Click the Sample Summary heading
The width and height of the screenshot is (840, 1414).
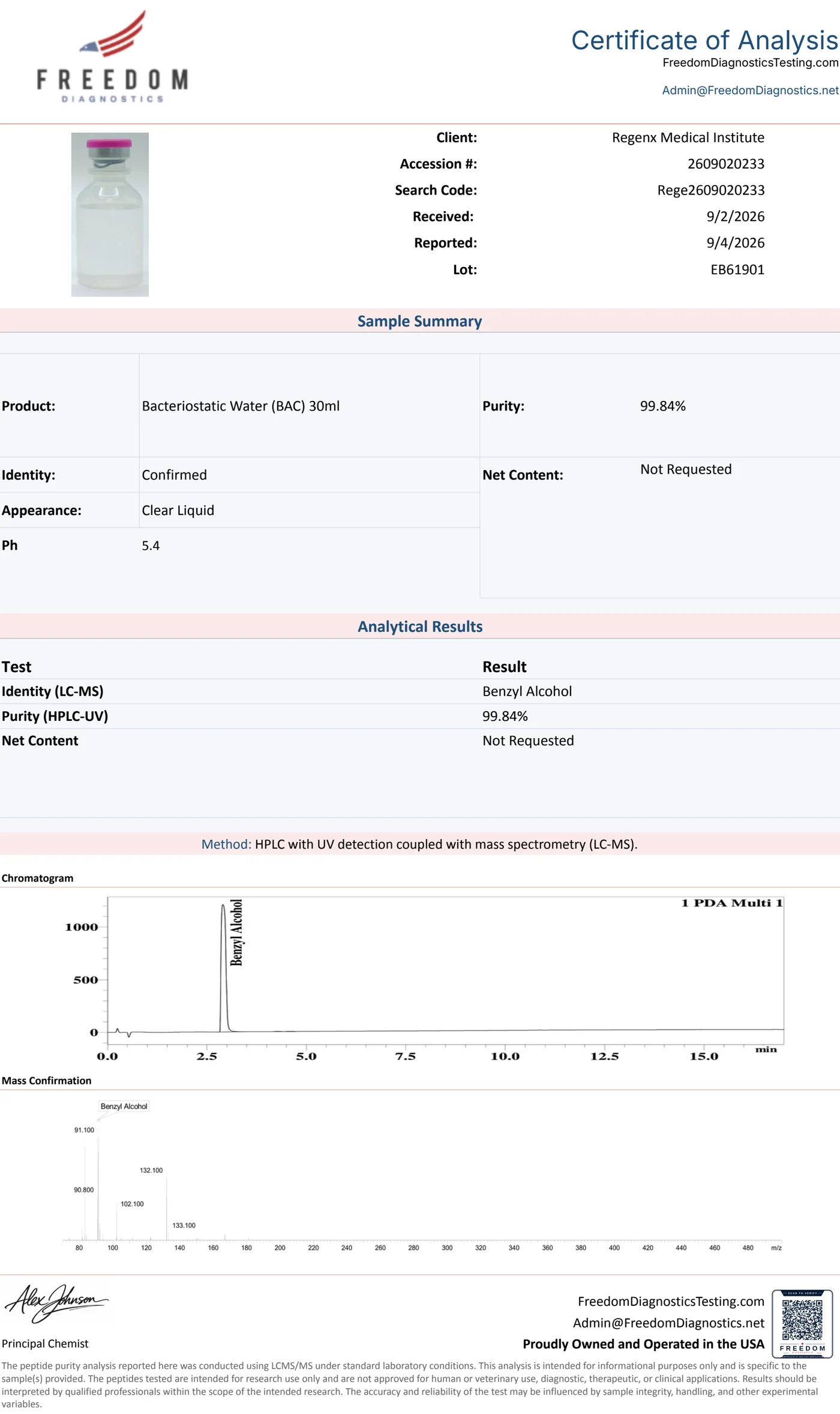point(419,321)
